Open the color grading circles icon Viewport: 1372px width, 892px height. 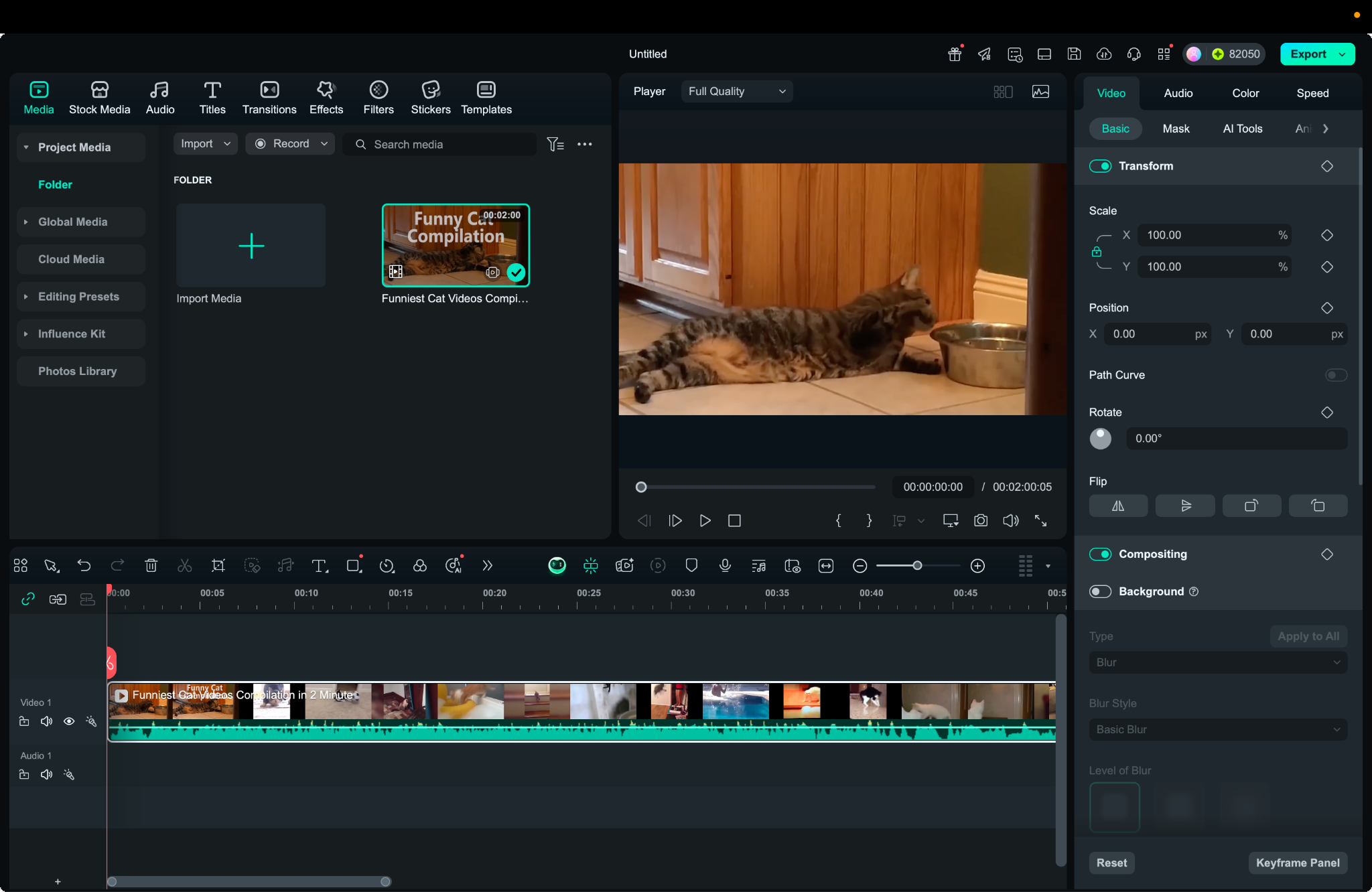click(x=420, y=566)
